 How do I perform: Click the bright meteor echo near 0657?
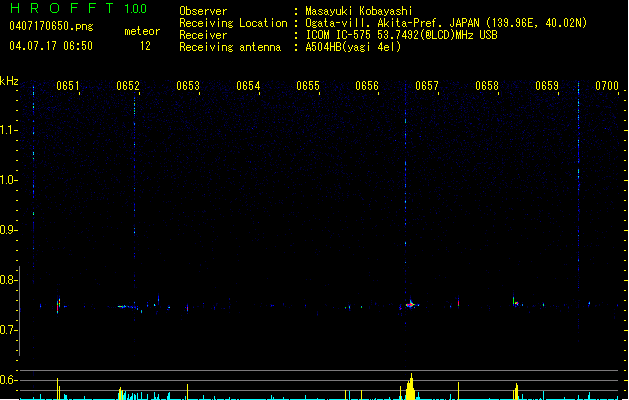coord(410,305)
